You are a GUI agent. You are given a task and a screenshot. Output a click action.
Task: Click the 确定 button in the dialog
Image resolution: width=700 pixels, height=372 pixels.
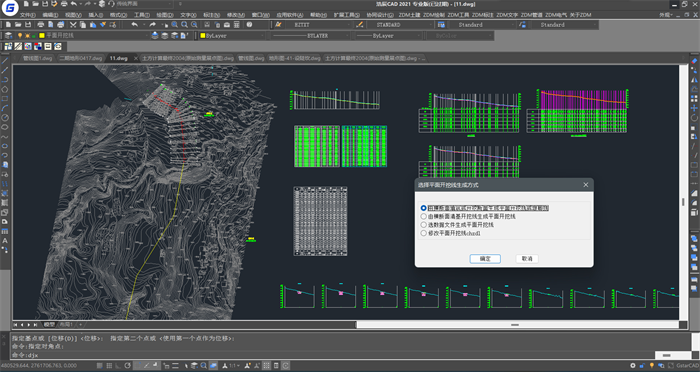pyautogui.click(x=485, y=259)
